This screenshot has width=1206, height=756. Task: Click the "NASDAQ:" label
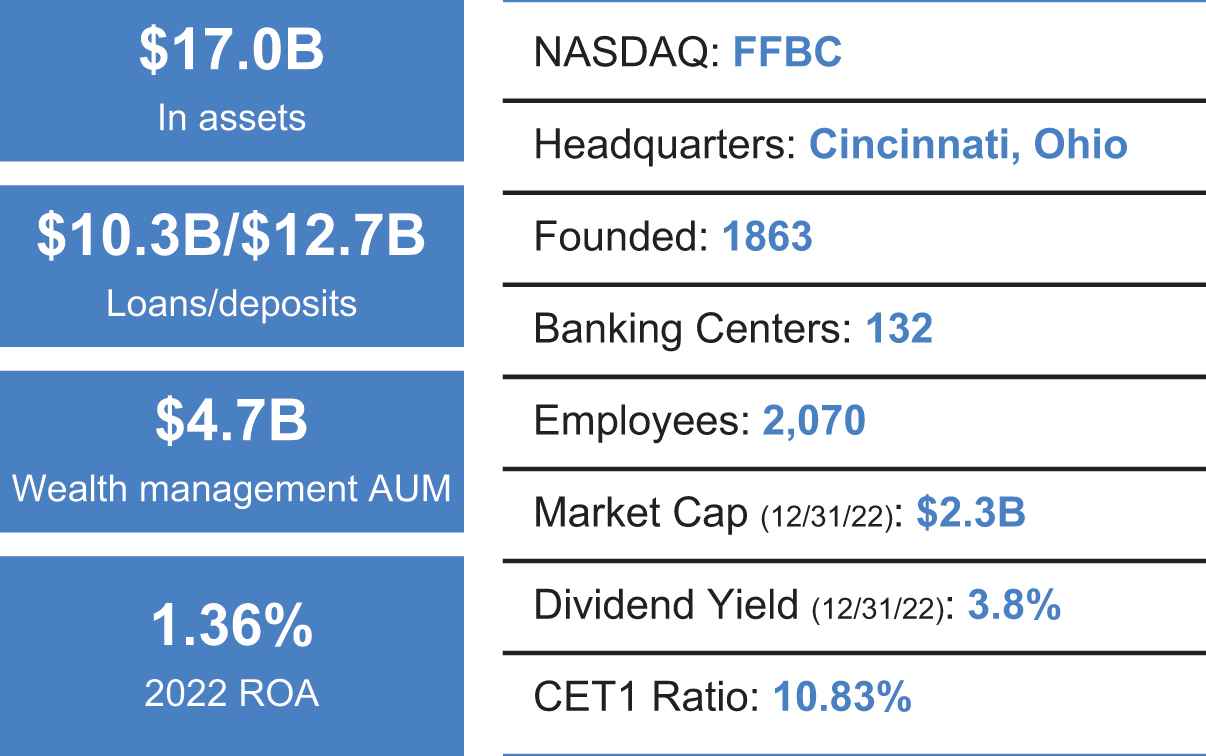click(x=627, y=53)
